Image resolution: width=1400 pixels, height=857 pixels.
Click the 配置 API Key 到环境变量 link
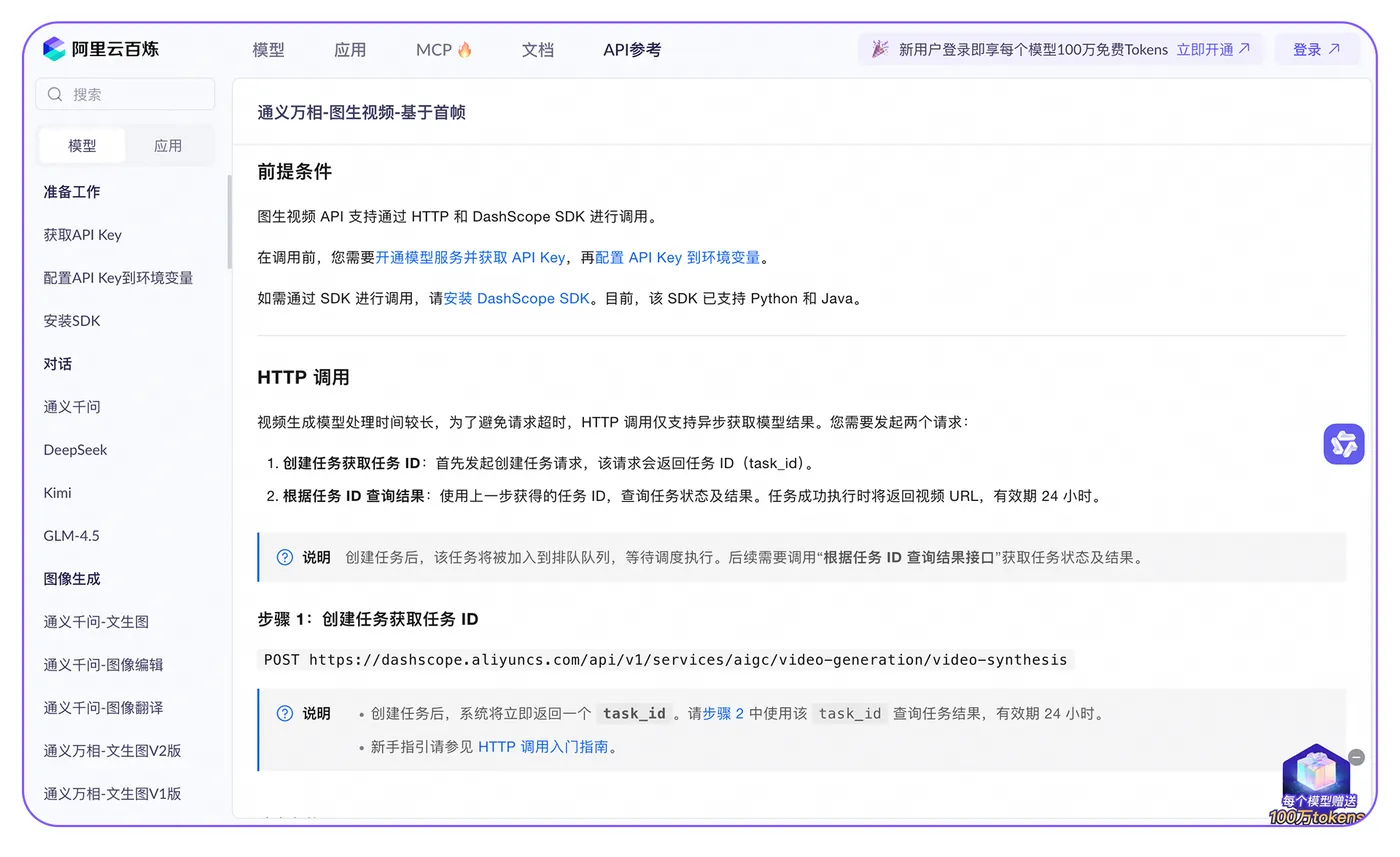point(677,257)
